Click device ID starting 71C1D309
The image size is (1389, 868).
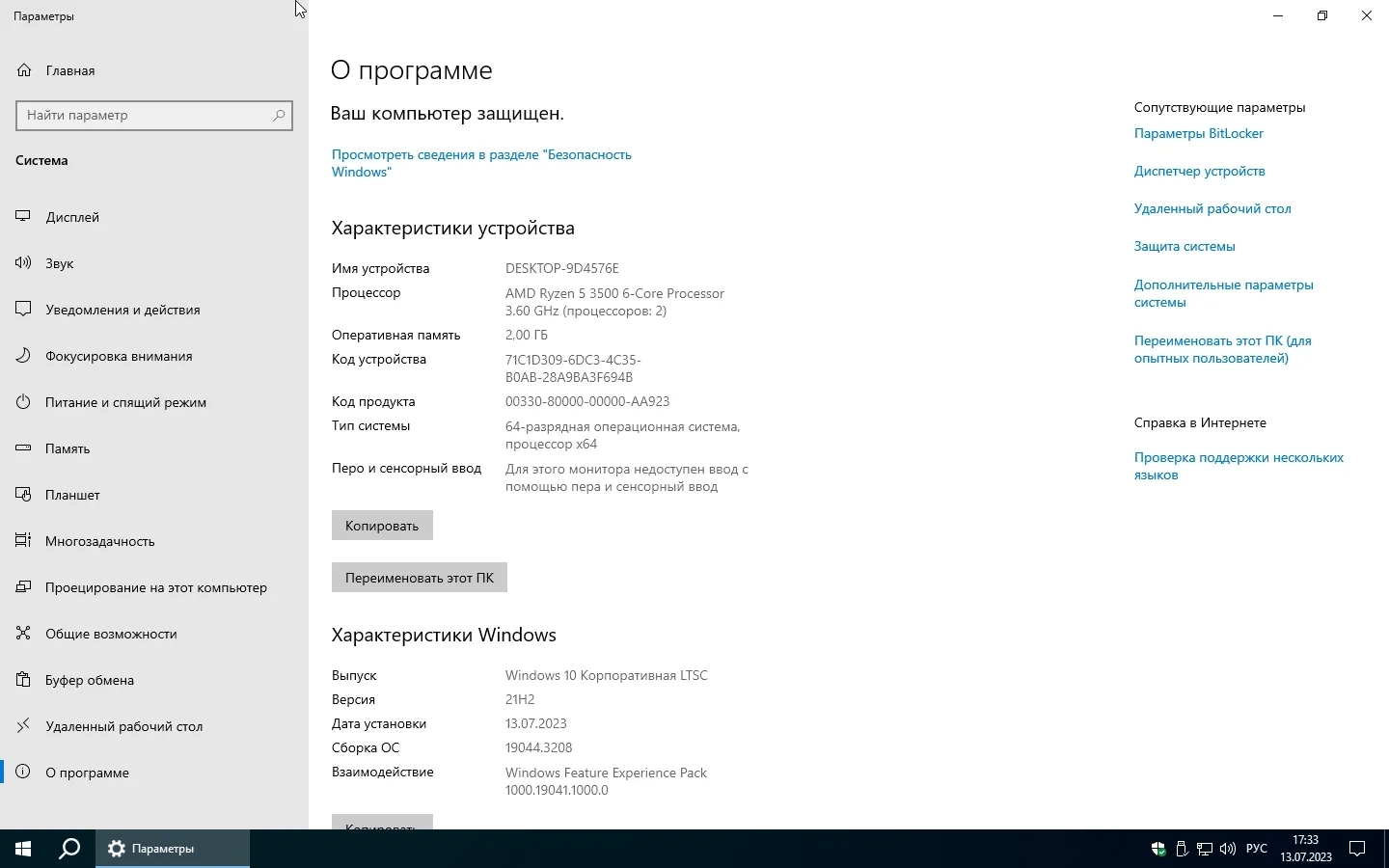(573, 368)
